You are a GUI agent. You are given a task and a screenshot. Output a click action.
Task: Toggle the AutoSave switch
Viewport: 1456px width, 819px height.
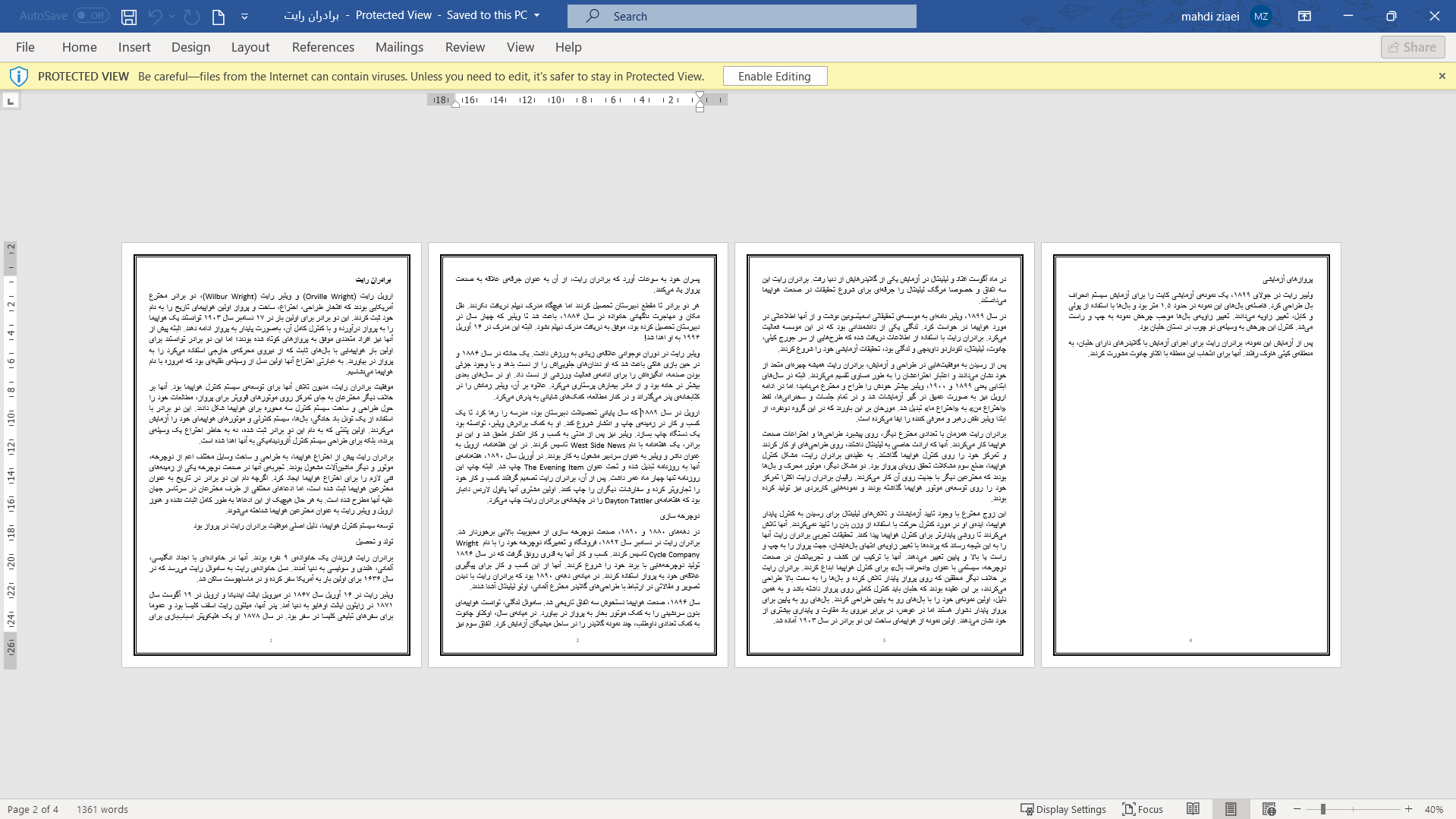pyautogui.click(x=91, y=15)
